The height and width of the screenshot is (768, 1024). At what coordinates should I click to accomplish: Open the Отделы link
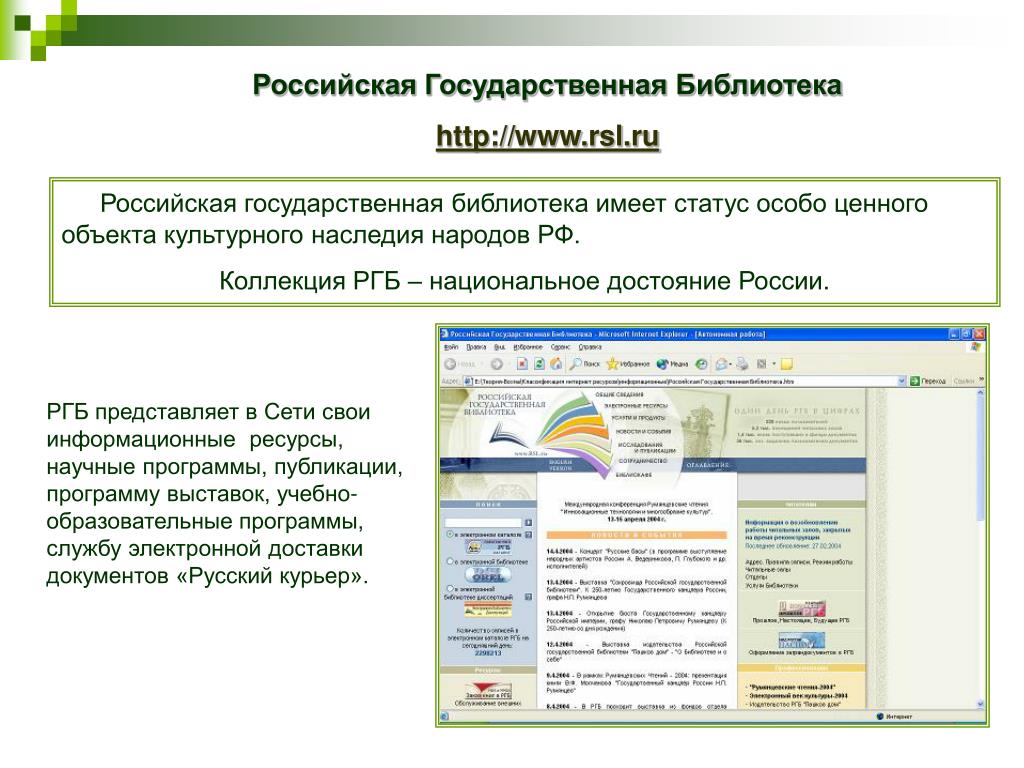[x=756, y=577]
